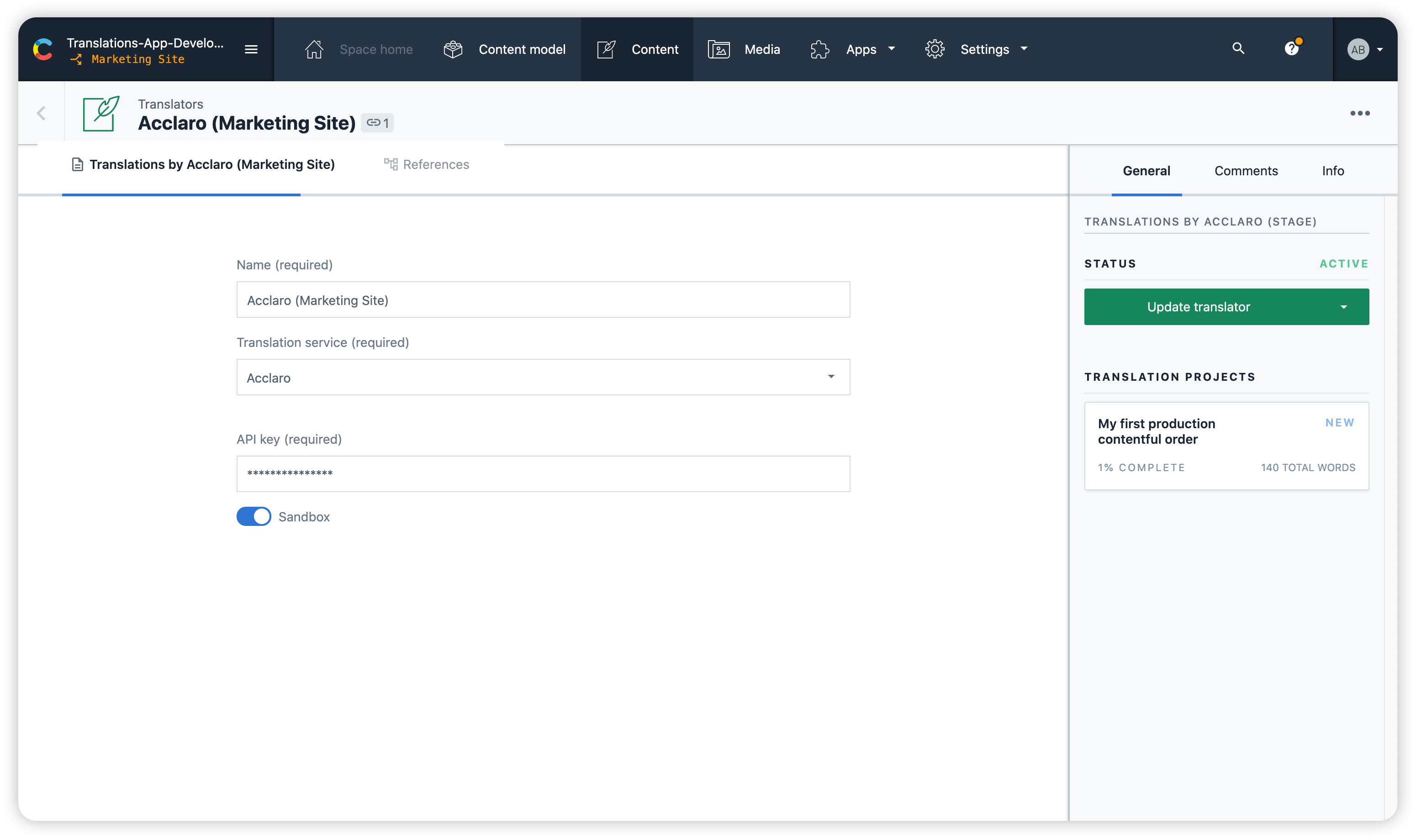1416x840 pixels.
Task: Click the Space home icon
Action: click(314, 49)
